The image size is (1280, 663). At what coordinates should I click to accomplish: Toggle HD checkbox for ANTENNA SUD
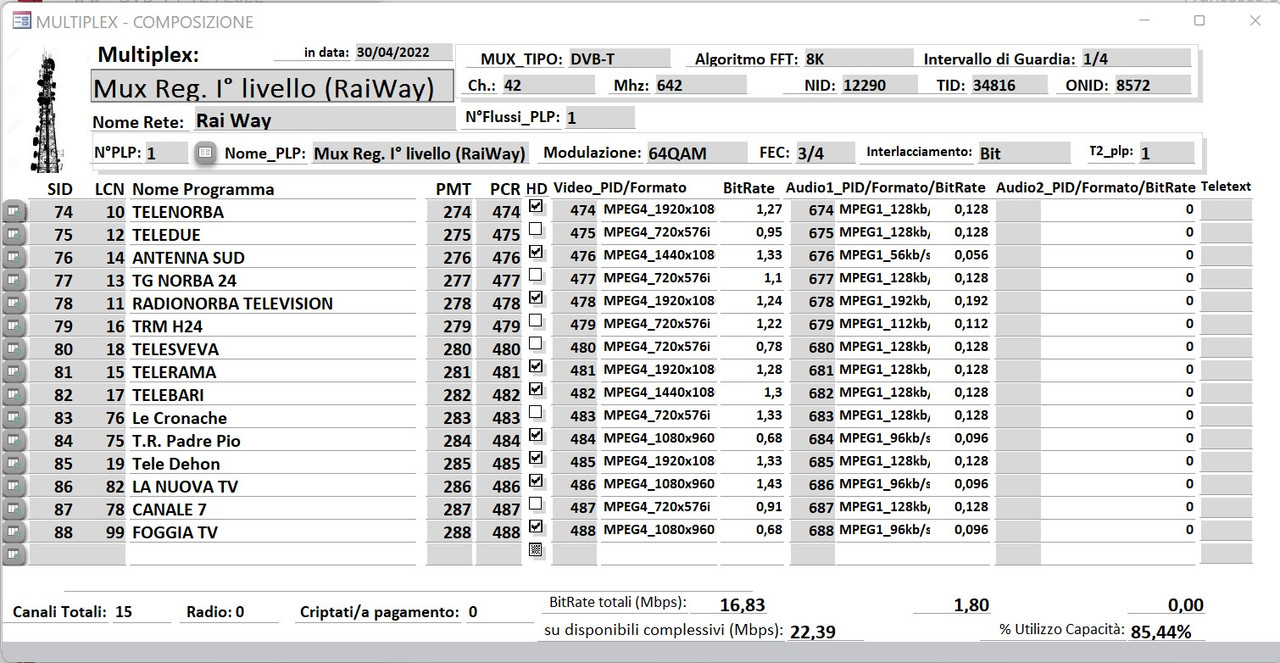click(x=536, y=252)
